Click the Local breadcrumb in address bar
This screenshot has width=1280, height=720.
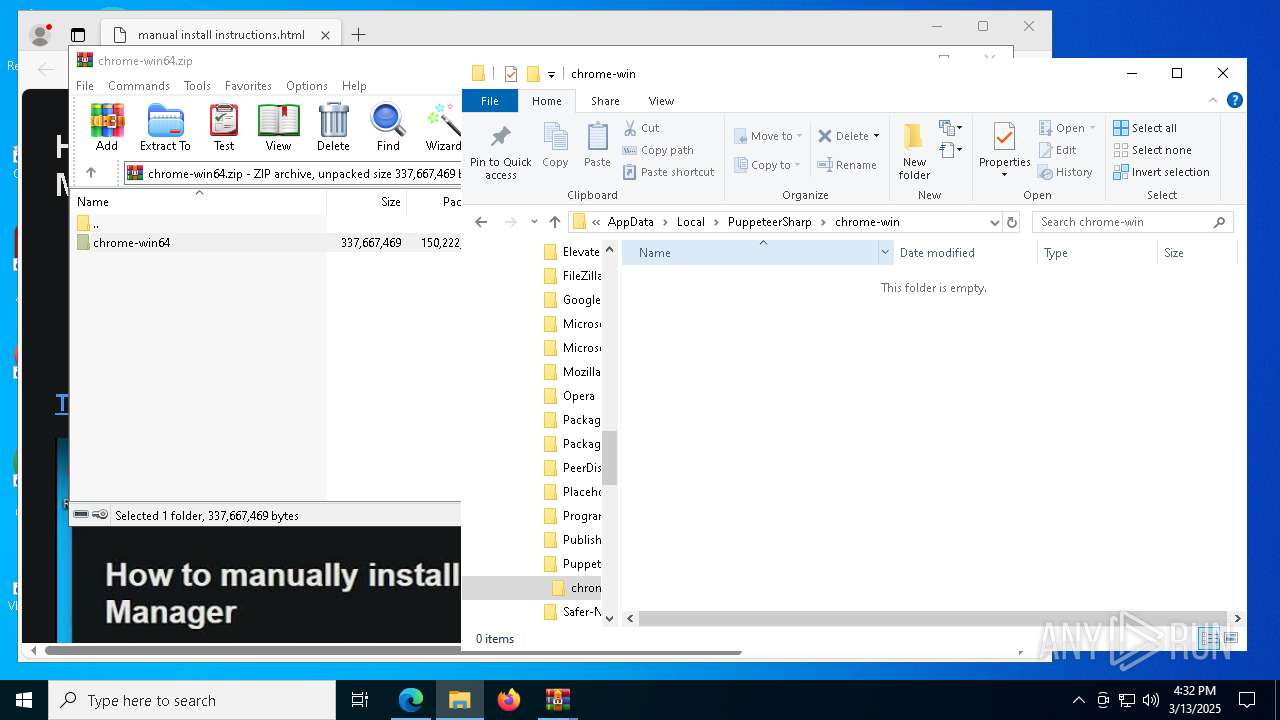tap(690, 222)
